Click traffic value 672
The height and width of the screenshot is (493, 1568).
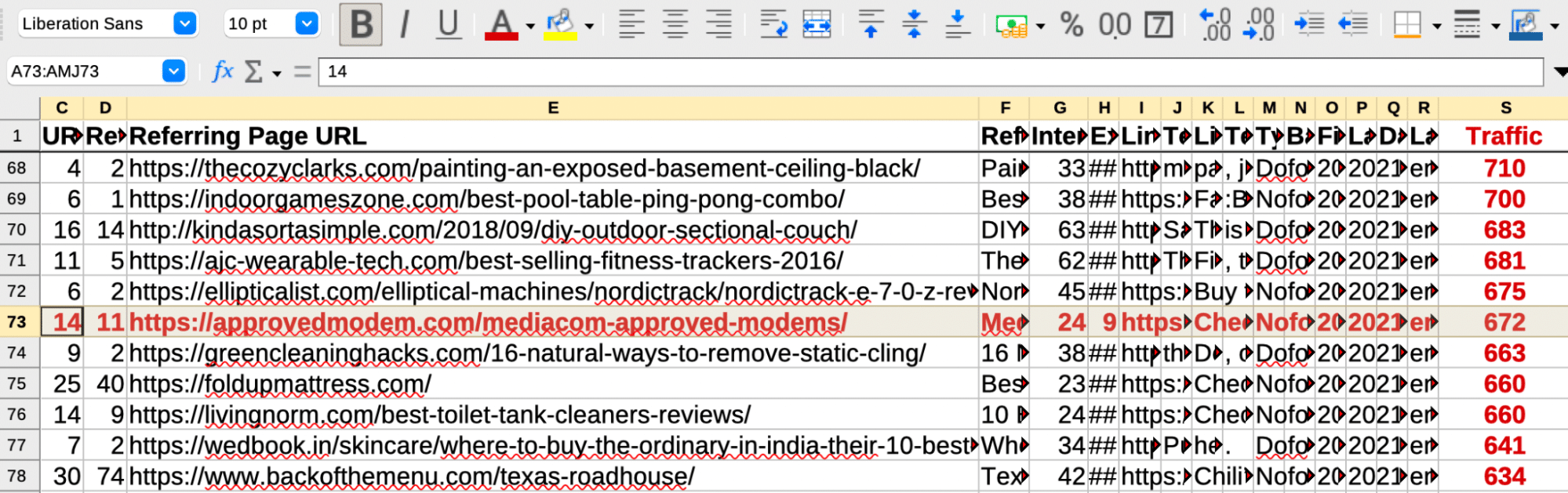(1504, 322)
